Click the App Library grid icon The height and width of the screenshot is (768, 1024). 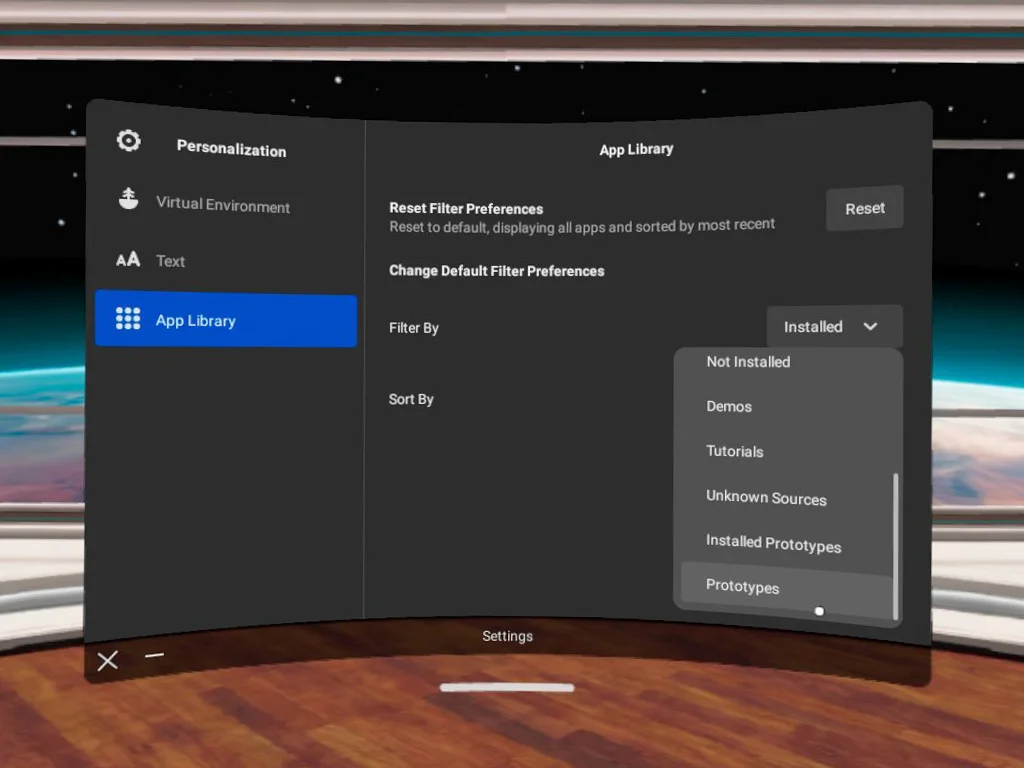128,319
